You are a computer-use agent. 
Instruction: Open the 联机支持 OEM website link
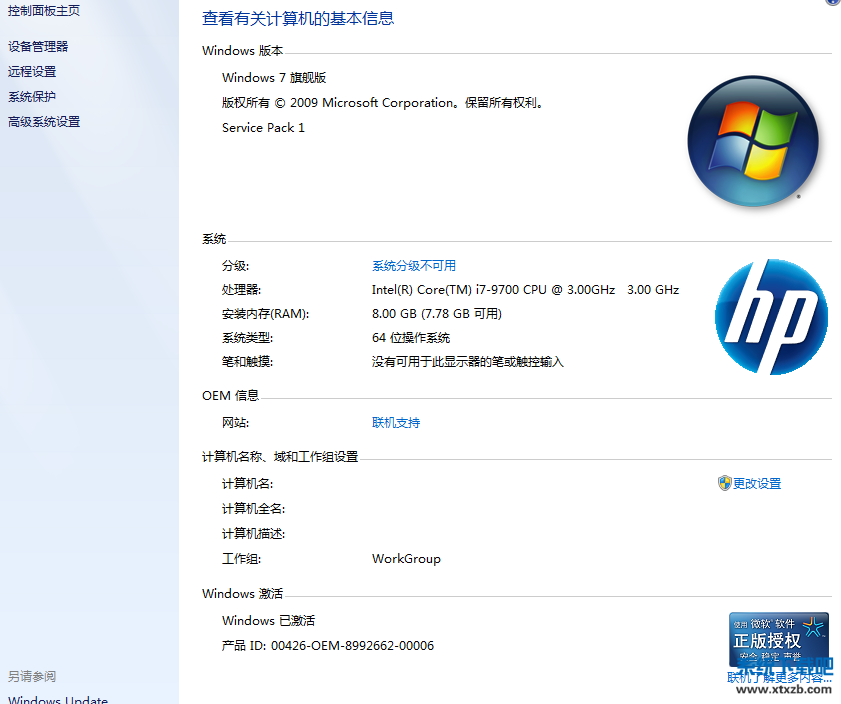point(396,423)
